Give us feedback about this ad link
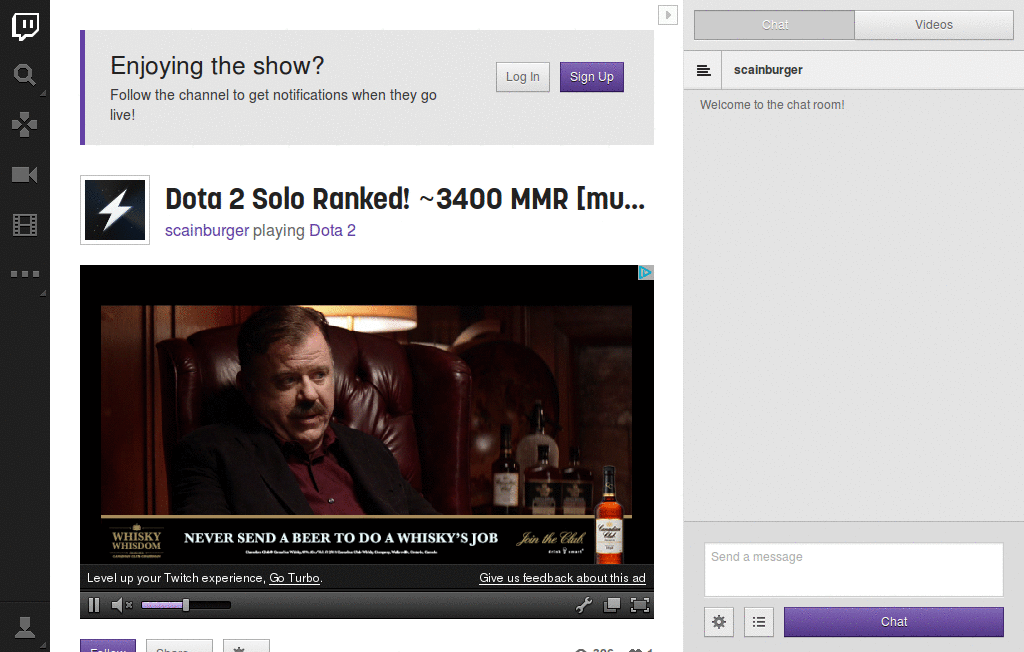 pyautogui.click(x=562, y=578)
